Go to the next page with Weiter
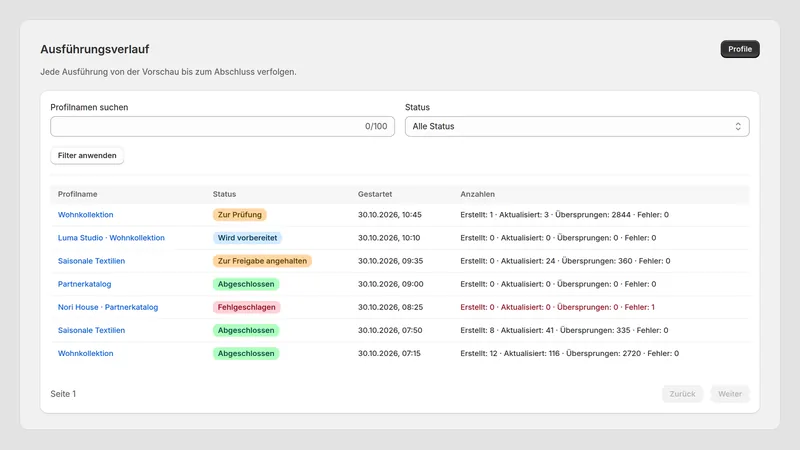 pyautogui.click(x=730, y=394)
